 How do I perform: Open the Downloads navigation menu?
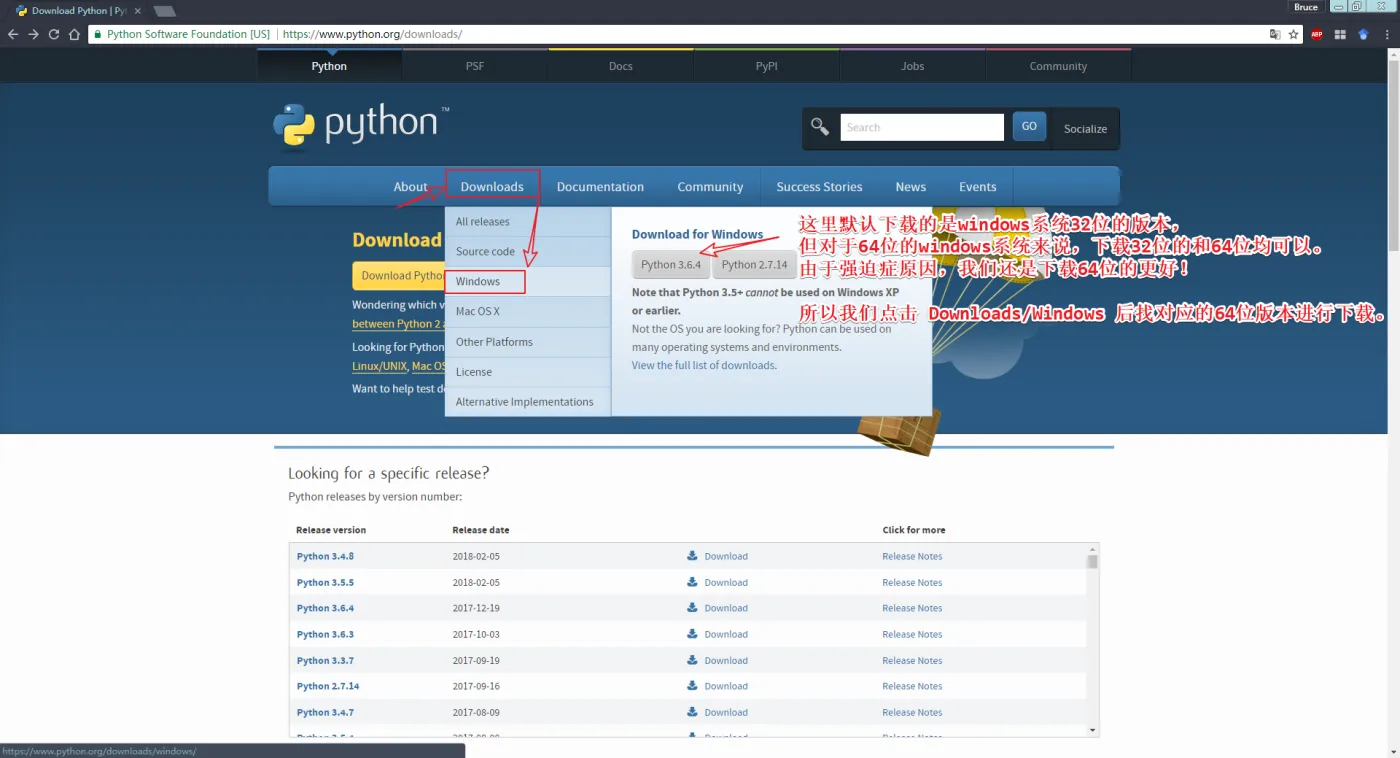(492, 187)
